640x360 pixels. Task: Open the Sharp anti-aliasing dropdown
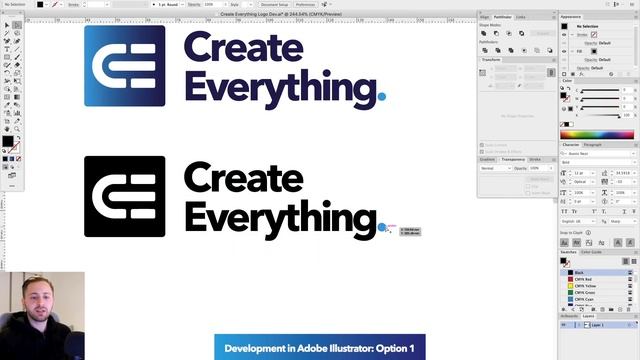tap(622, 221)
